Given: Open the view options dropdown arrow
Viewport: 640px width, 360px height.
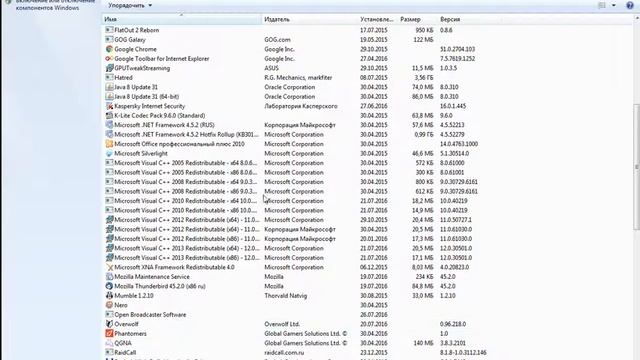Looking at the screenshot, I should tap(613, 5).
